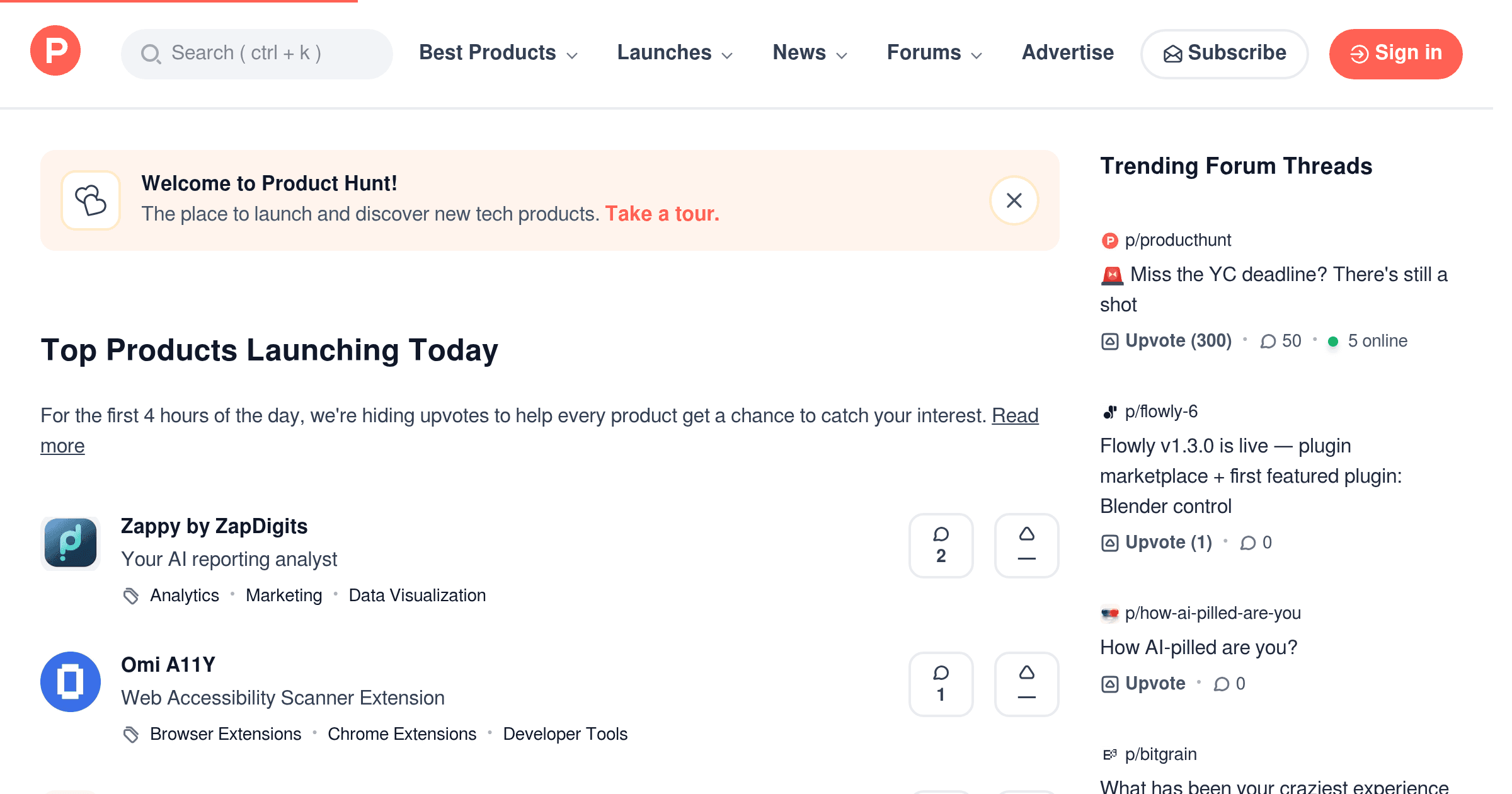Click the Trending Forum Threads heading
The width and height of the screenshot is (1512, 794).
(x=1236, y=166)
